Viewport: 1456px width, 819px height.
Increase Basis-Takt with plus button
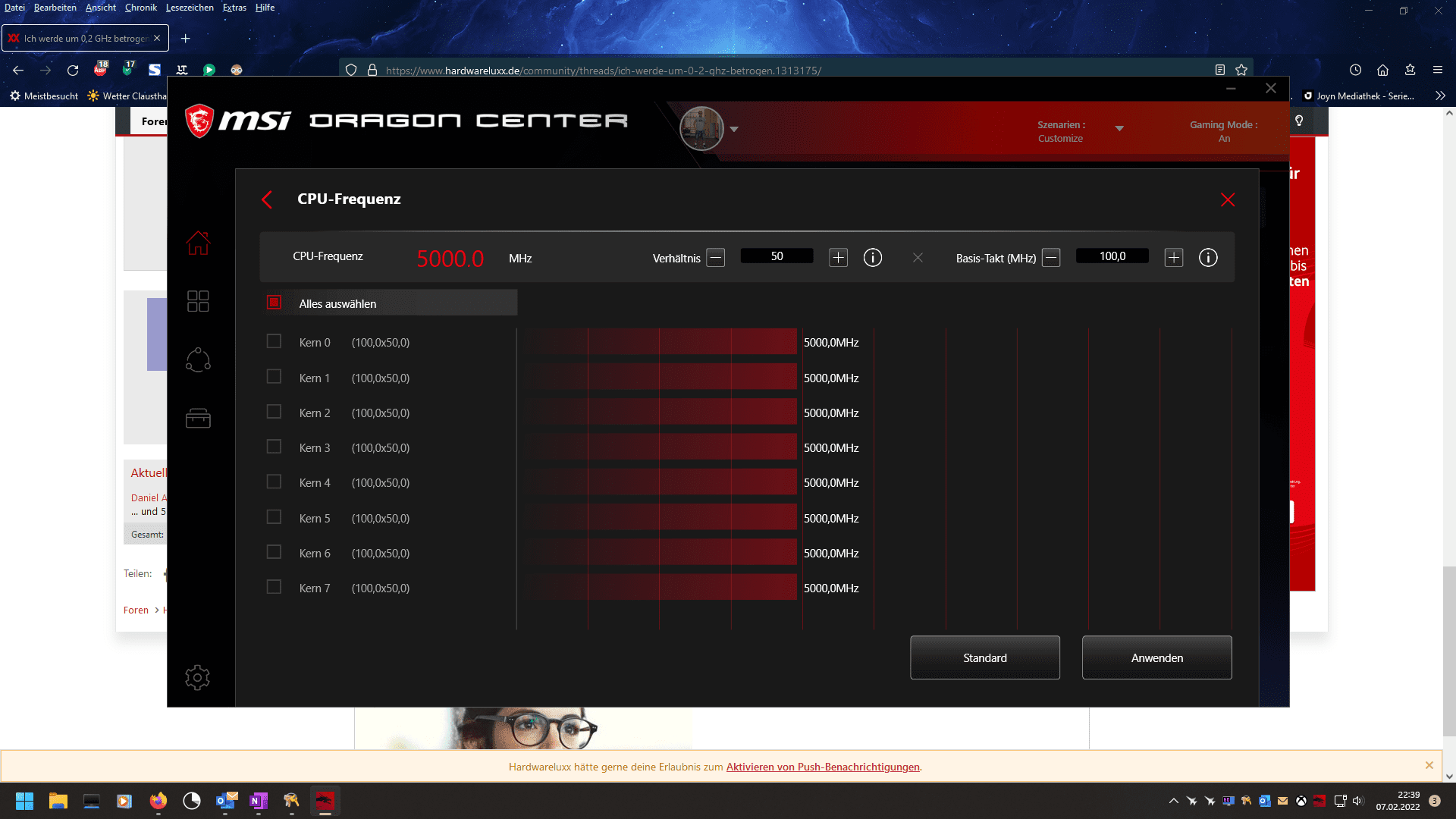[x=1174, y=258]
